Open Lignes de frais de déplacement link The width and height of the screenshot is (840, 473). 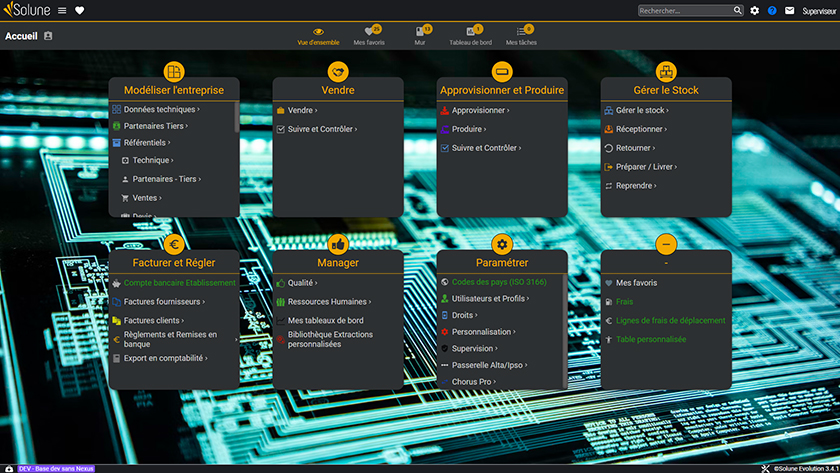670,320
